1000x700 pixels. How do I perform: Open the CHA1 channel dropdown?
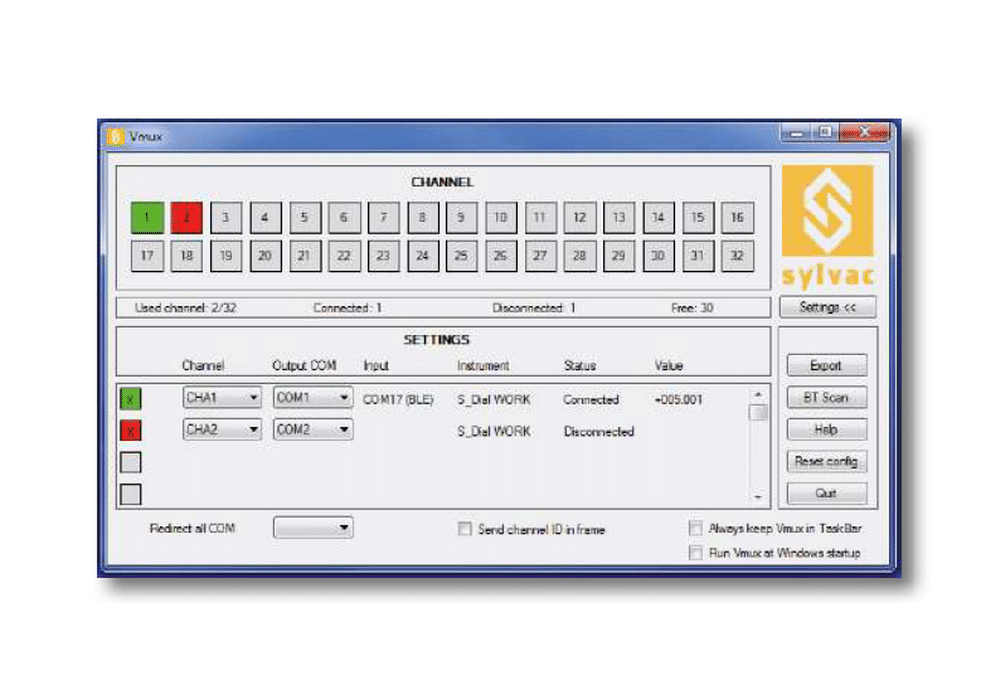(x=222, y=397)
